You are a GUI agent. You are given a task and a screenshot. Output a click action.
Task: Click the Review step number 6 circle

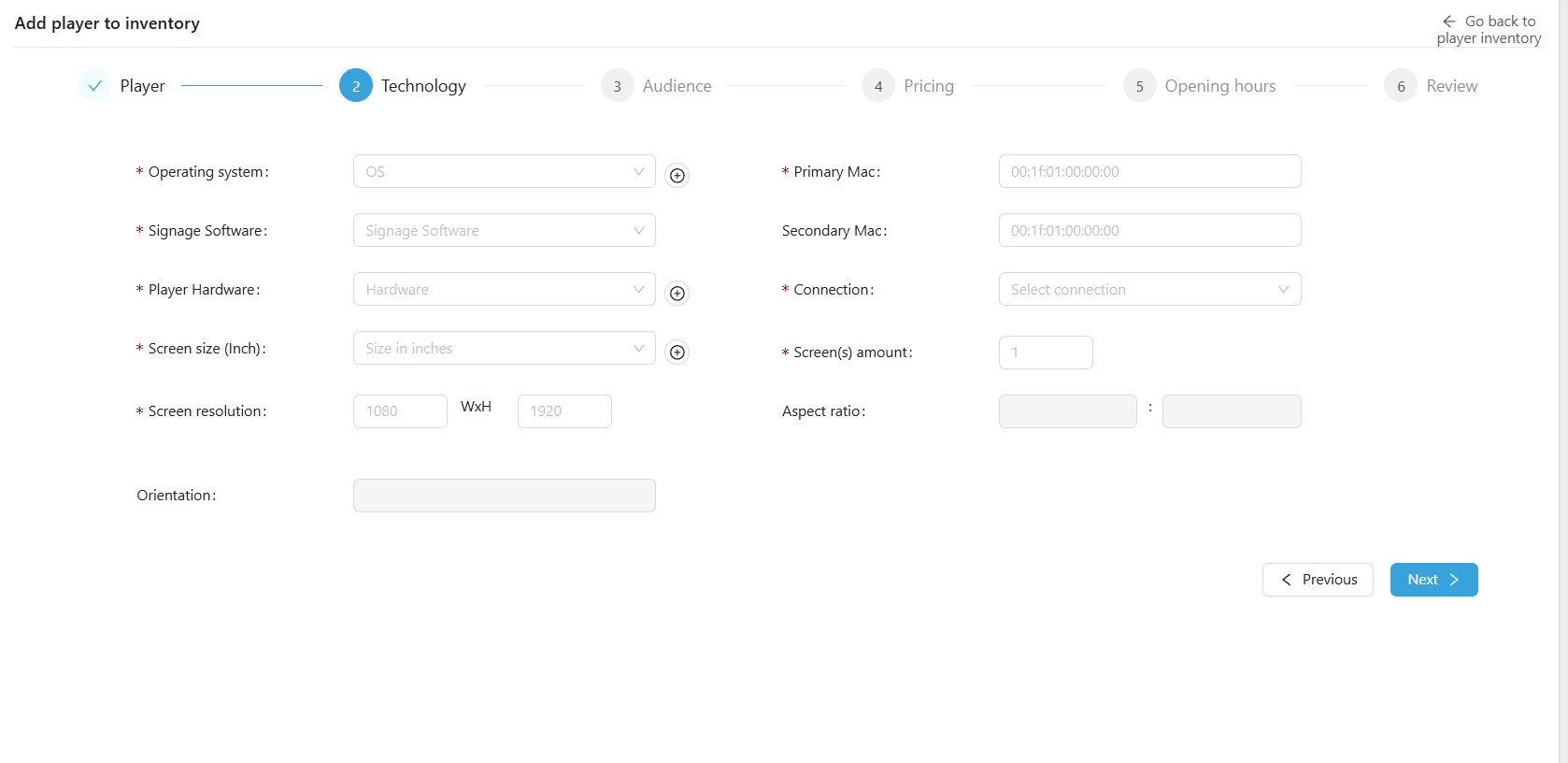pos(1400,86)
